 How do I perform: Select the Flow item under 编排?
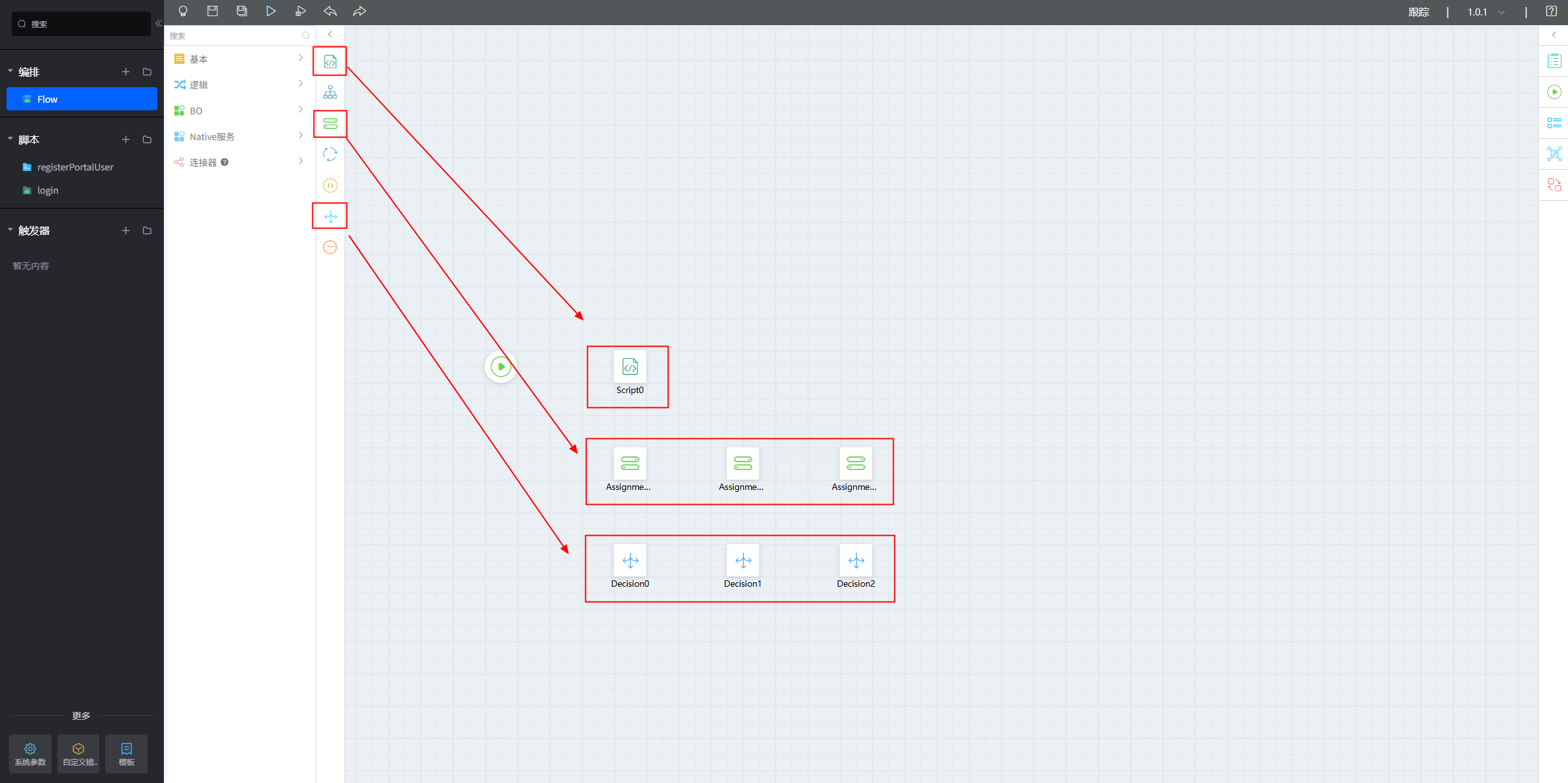point(82,99)
